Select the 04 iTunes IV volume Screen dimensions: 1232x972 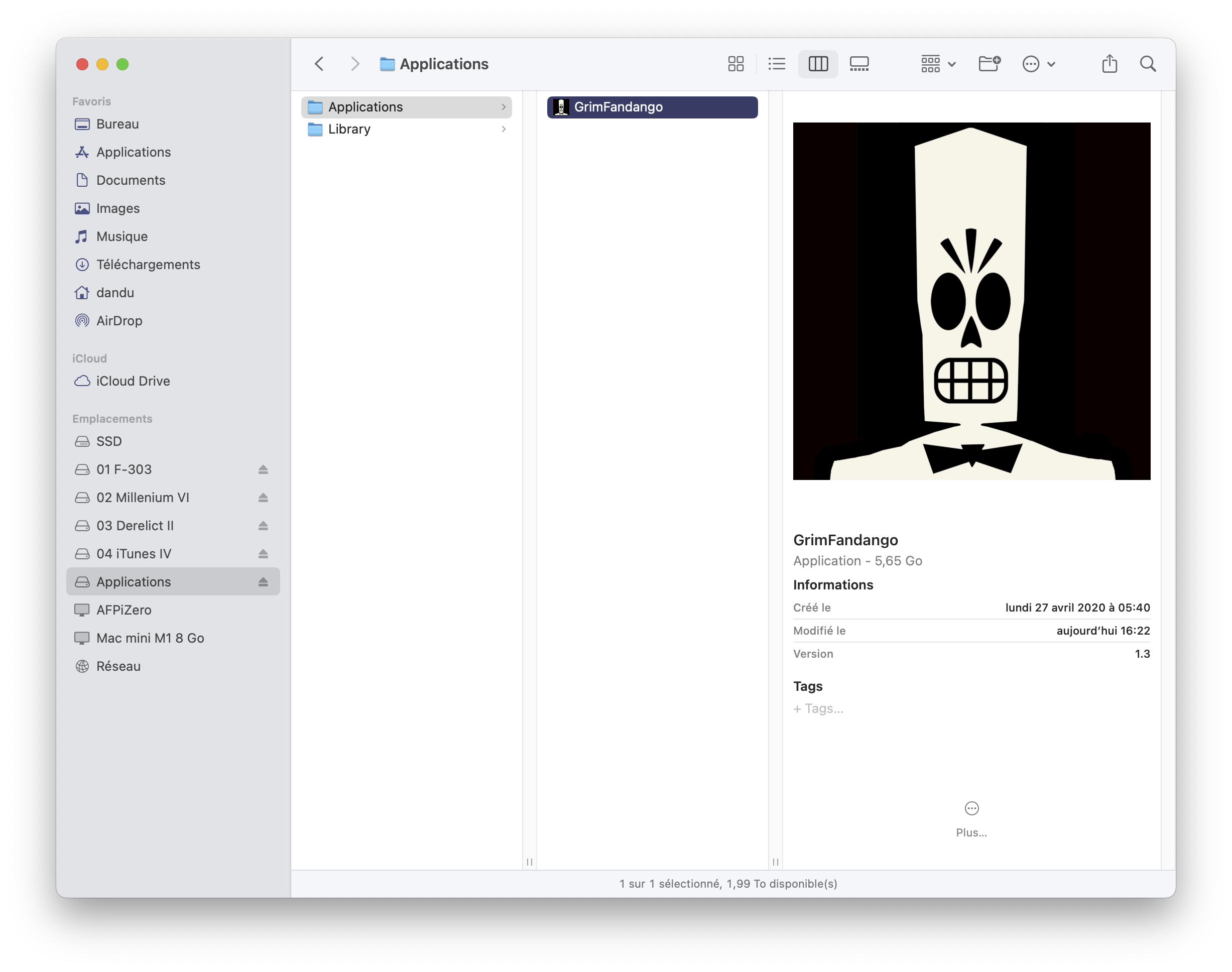point(173,554)
